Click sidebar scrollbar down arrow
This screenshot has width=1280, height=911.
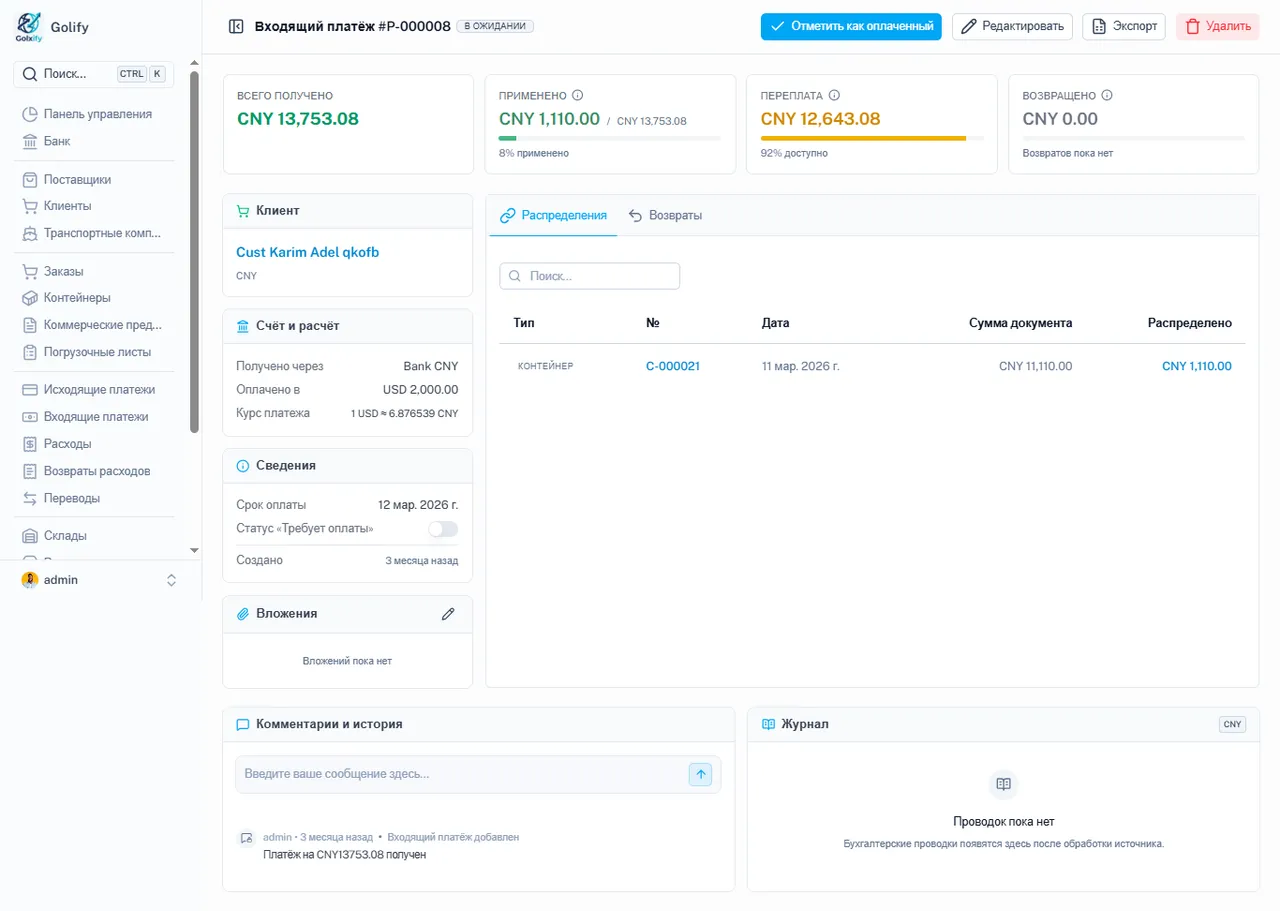click(194, 550)
